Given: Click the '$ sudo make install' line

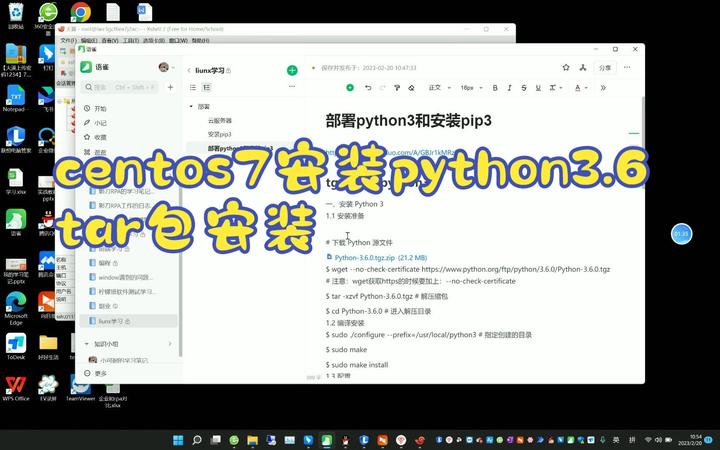Looking at the screenshot, I should coord(357,365).
